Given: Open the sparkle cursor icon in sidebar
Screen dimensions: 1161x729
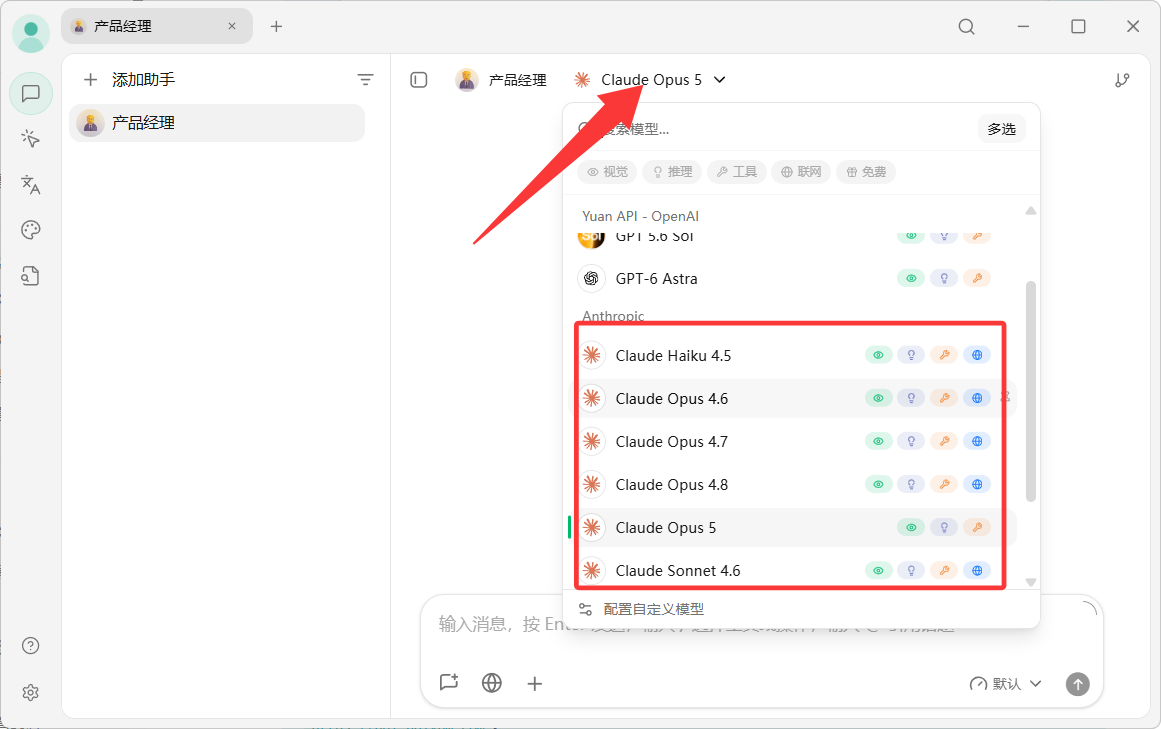Looking at the screenshot, I should (30, 138).
